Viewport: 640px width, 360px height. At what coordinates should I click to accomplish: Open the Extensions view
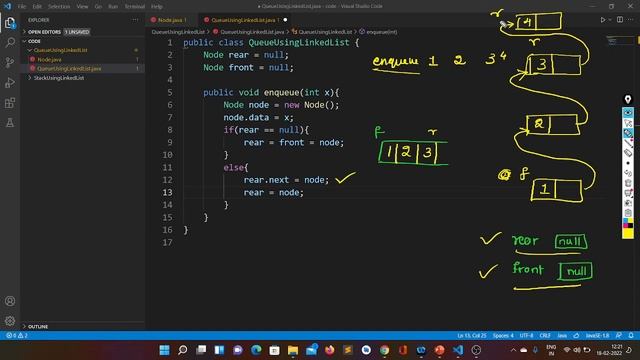pyautogui.click(x=10, y=102)
